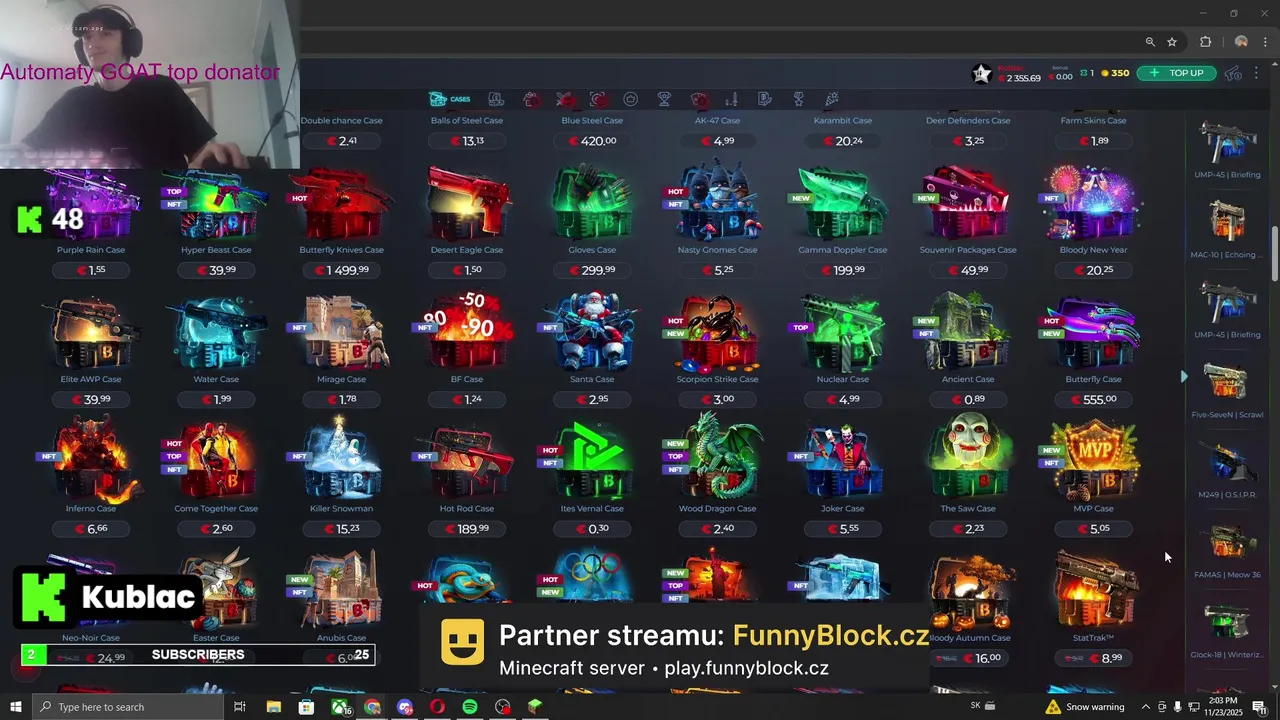
Task: Open the Souvenir Packages Case
Action: pos(968,205)
